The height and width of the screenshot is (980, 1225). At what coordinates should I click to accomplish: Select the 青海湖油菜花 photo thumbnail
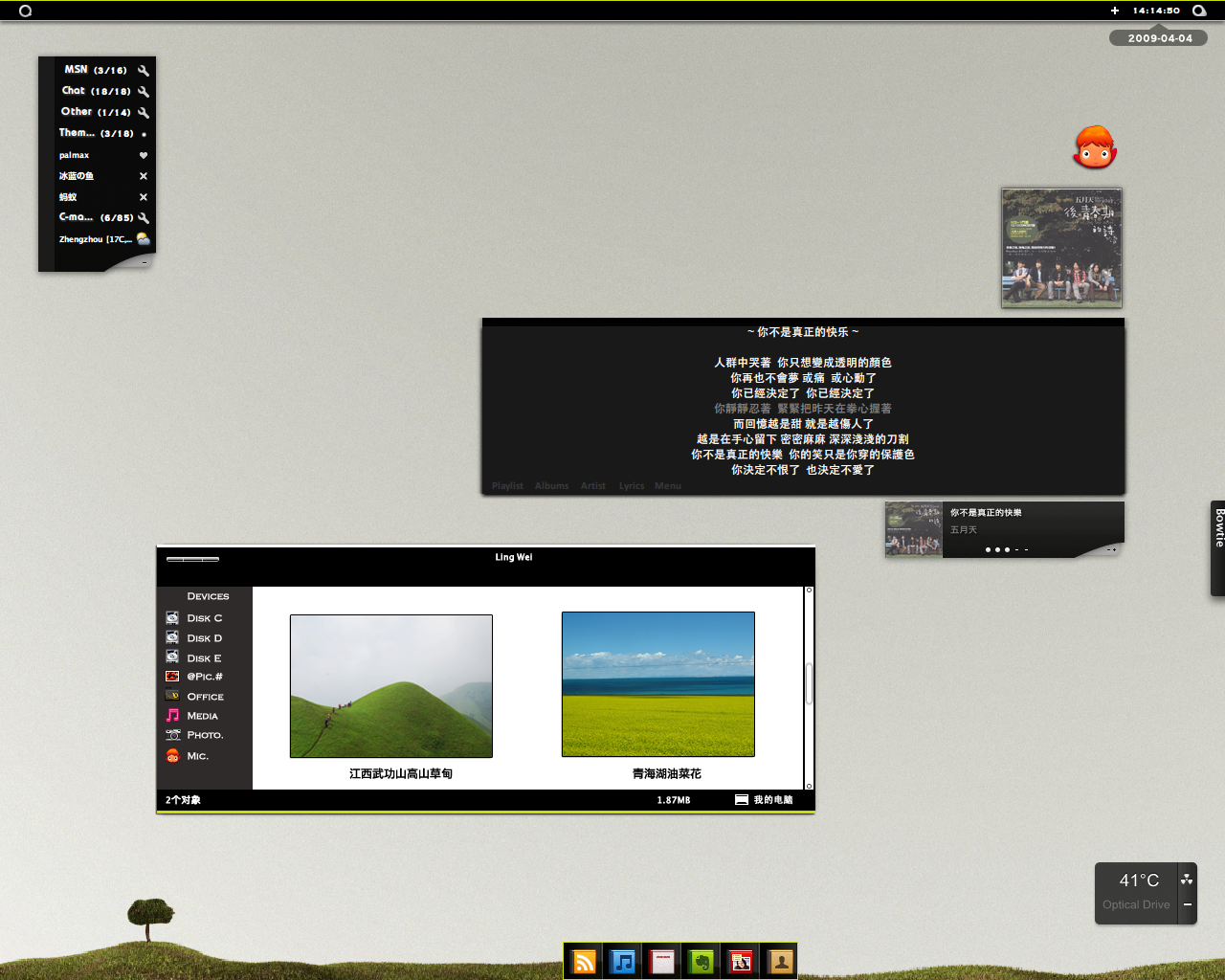pyautogui.click(x=658, y=684)
